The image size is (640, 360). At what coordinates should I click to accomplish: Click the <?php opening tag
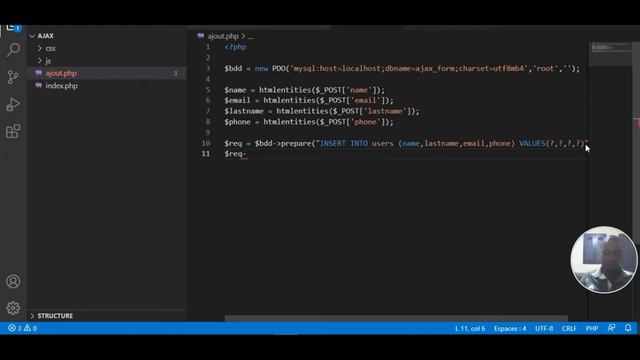235,47
